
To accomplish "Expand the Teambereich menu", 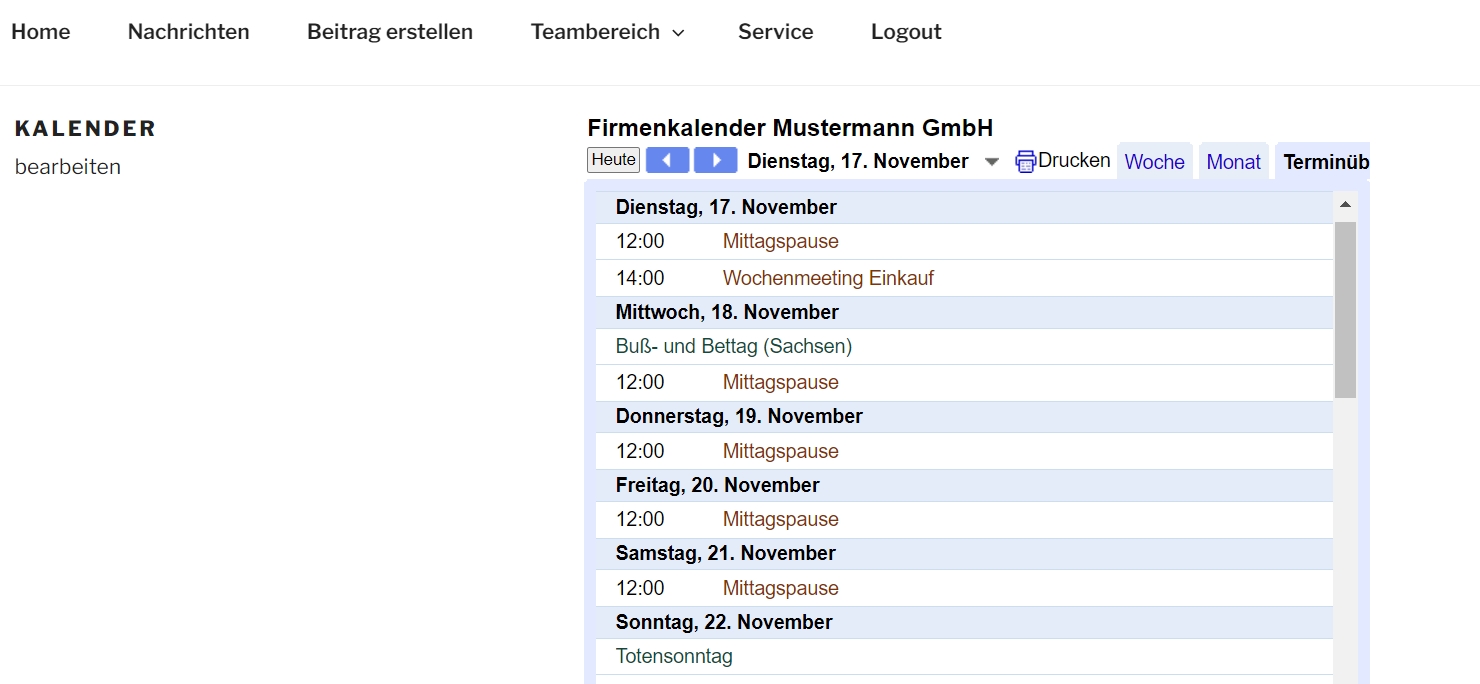I will click(x=607, y=32).
